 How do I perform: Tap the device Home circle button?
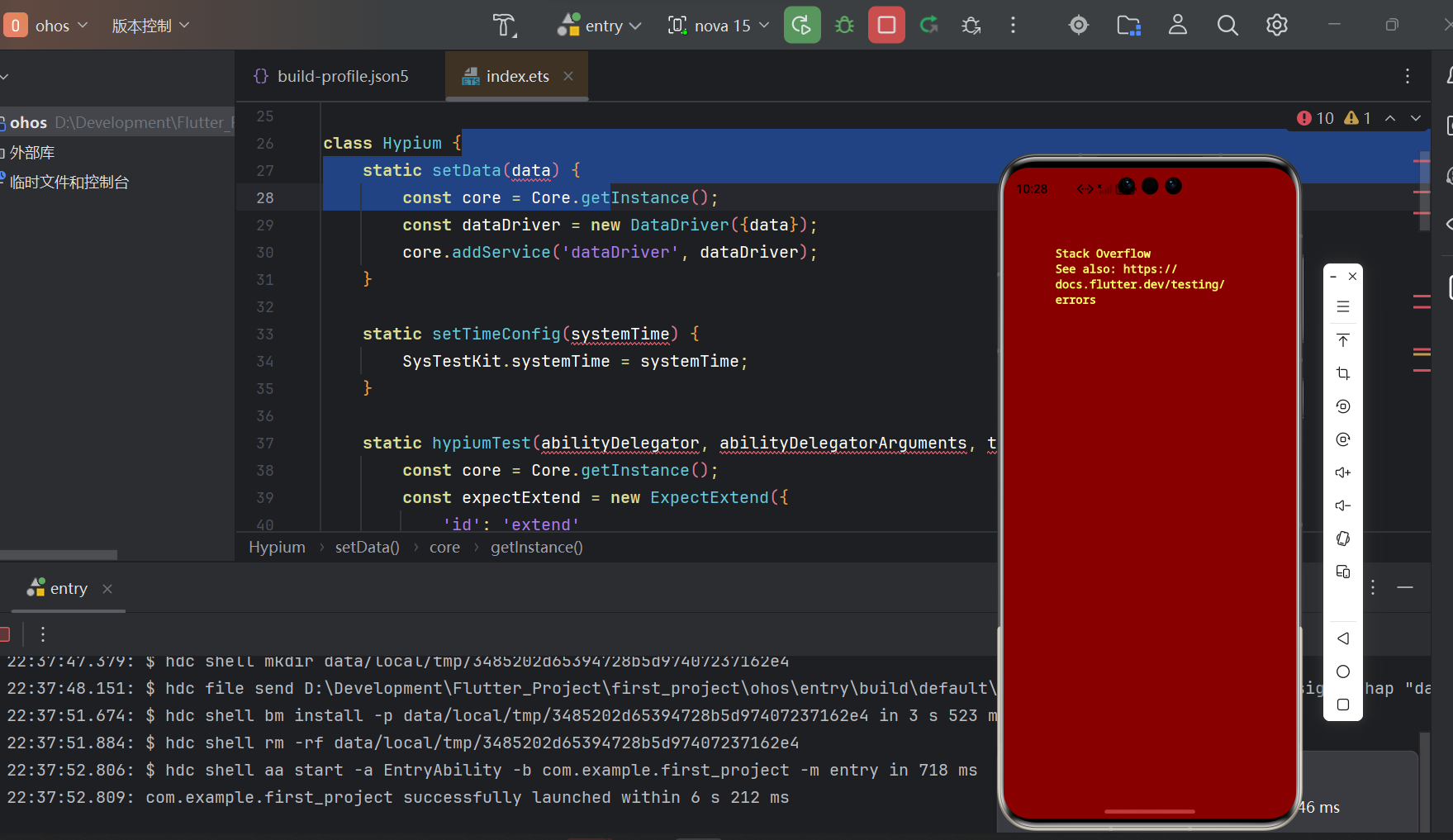click(x=1343, y=672)
